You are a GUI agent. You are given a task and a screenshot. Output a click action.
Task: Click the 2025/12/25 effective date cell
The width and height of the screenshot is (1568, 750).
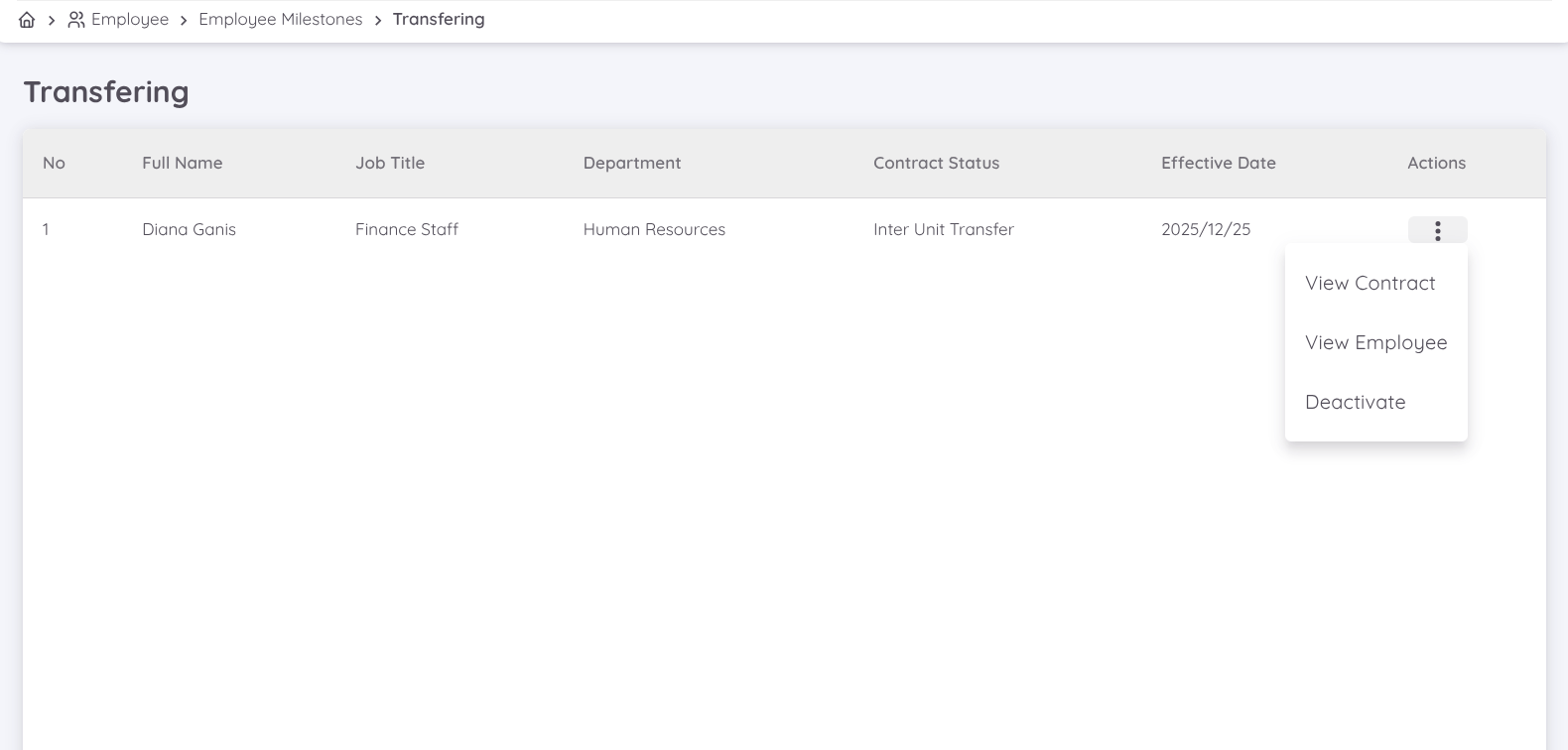click(x=1206, y=230)
